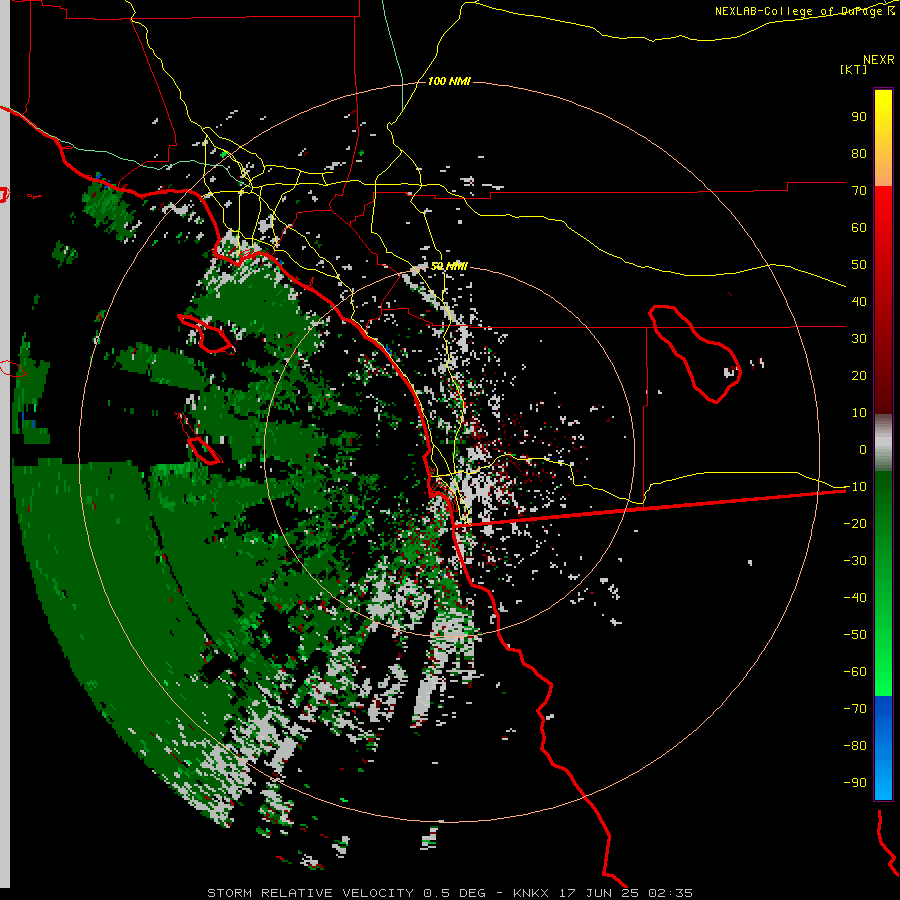Click the NEXLAB-College of DuPage credit text
Image resolution: width=900 pixels, height=900 pixels.
point(804,11)
